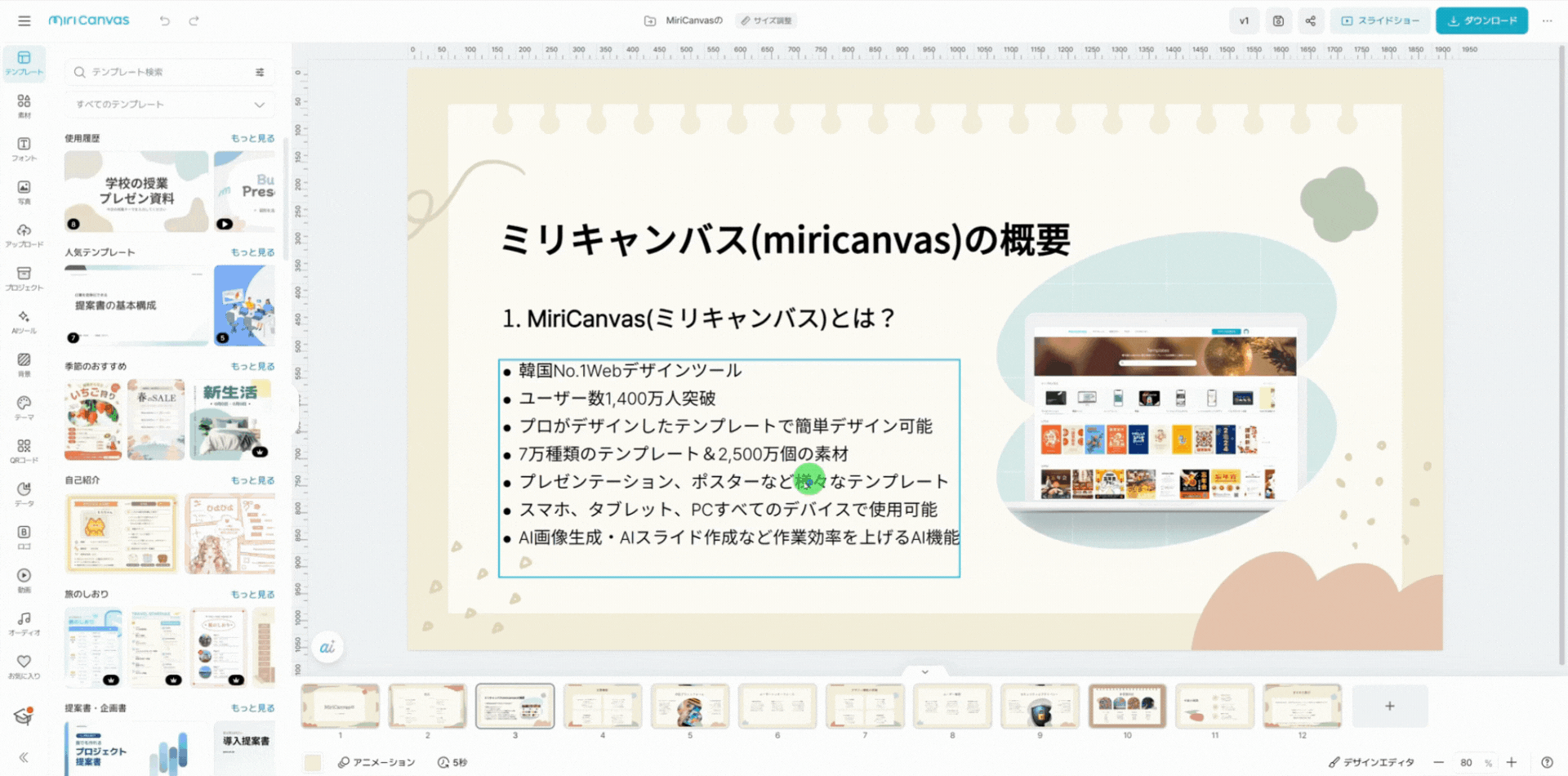Click the floating ai assistant button
The width and height of the screenshot is (1568, 776).
pyautogui.click(x=327, y=647)
